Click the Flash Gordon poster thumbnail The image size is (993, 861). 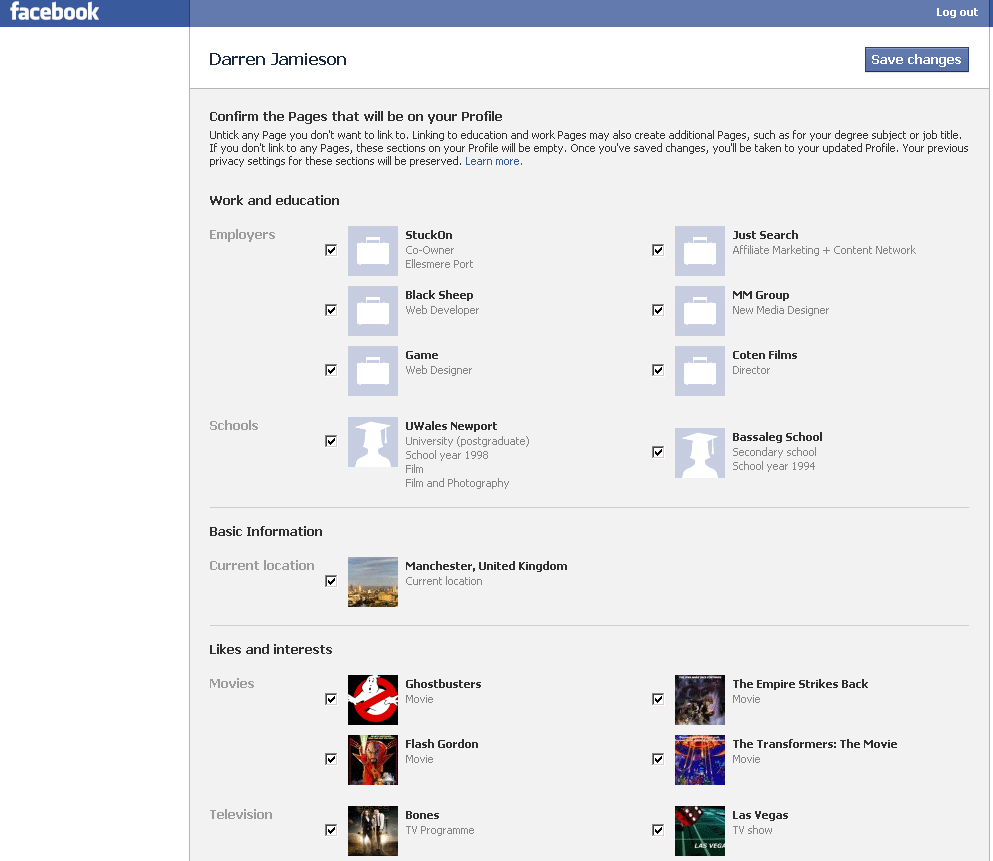373,760
